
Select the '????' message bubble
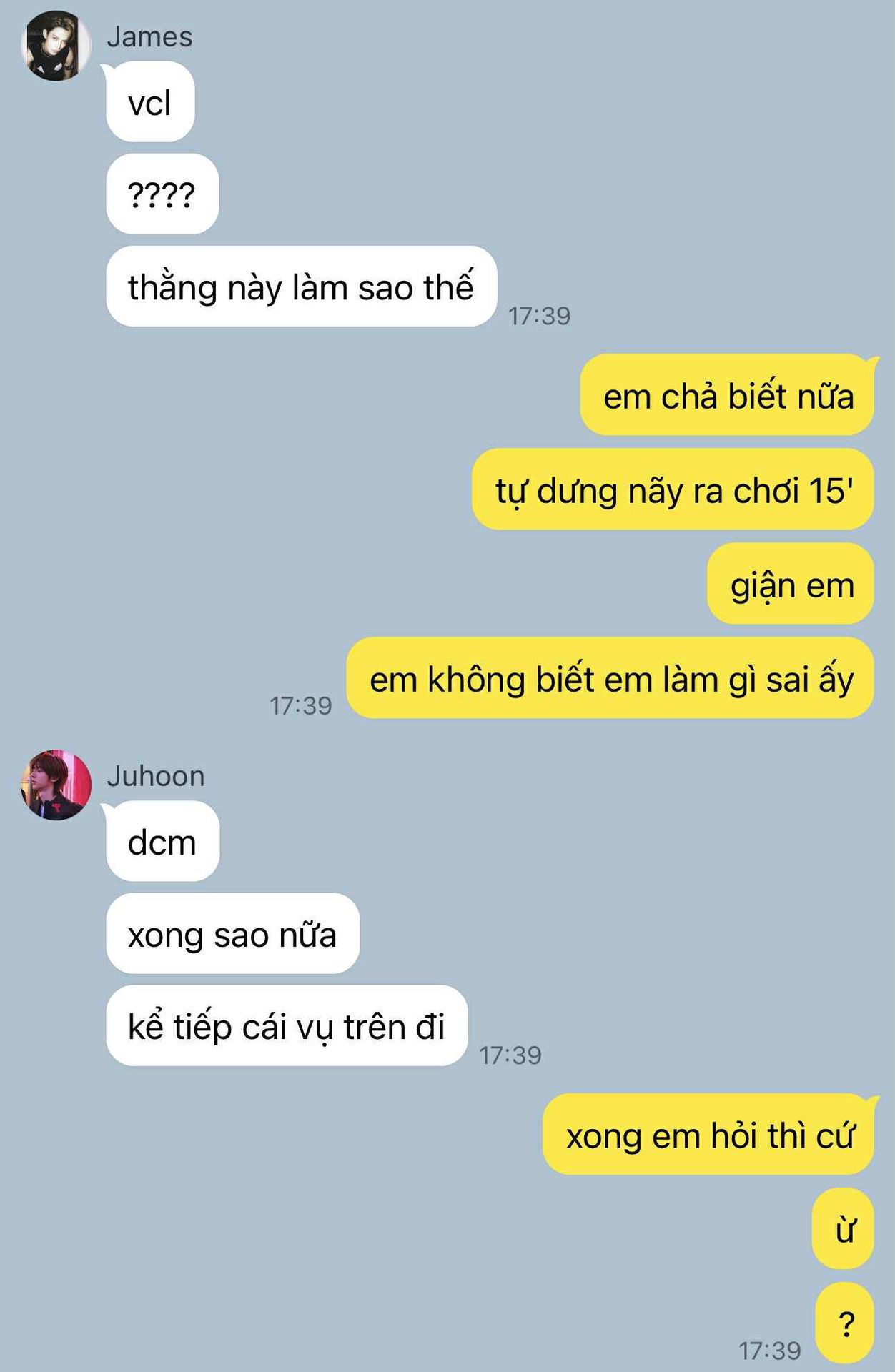(162, 194)
